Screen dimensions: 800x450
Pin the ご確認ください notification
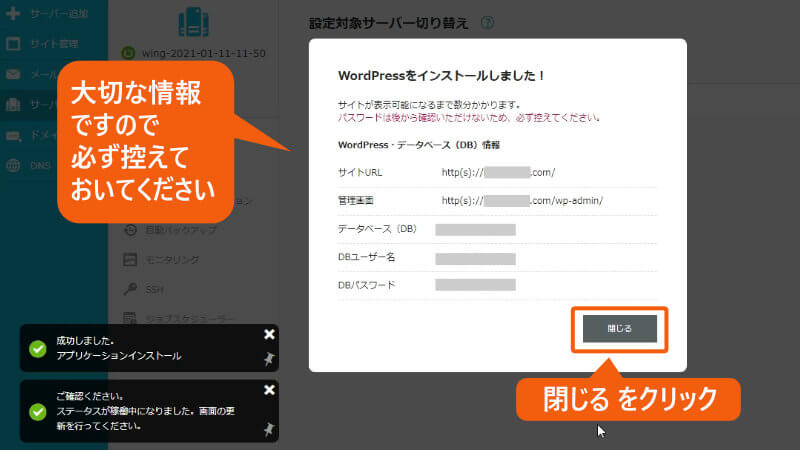269,430
